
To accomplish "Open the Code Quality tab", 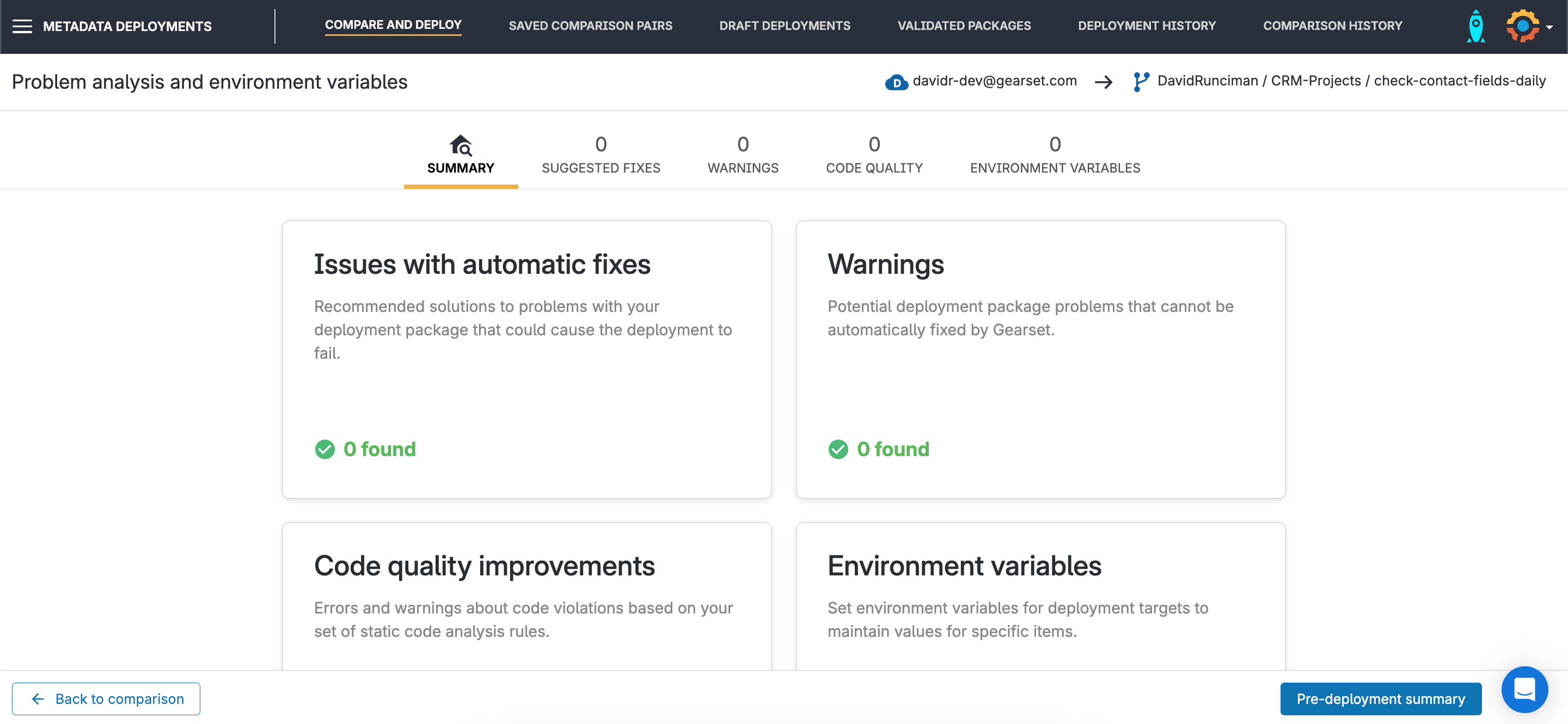I will (873, 155).
